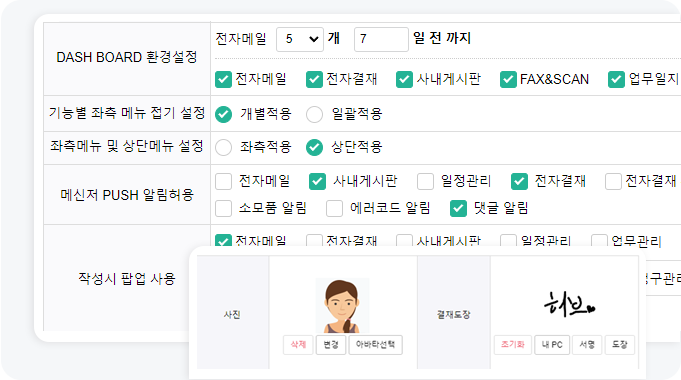Screen dimensions: 681x380
Task: Uncheck the checked 전자결재 in 메신저 PUSH row
Action: coord(519,182)
